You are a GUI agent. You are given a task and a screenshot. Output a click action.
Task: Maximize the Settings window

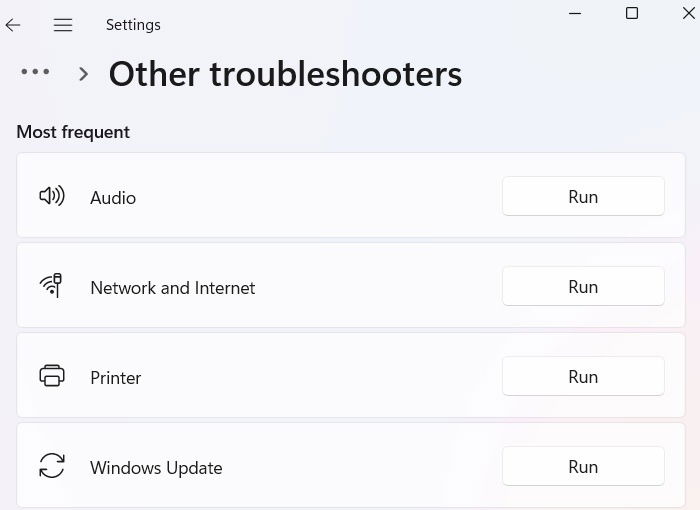pos(632,13)
